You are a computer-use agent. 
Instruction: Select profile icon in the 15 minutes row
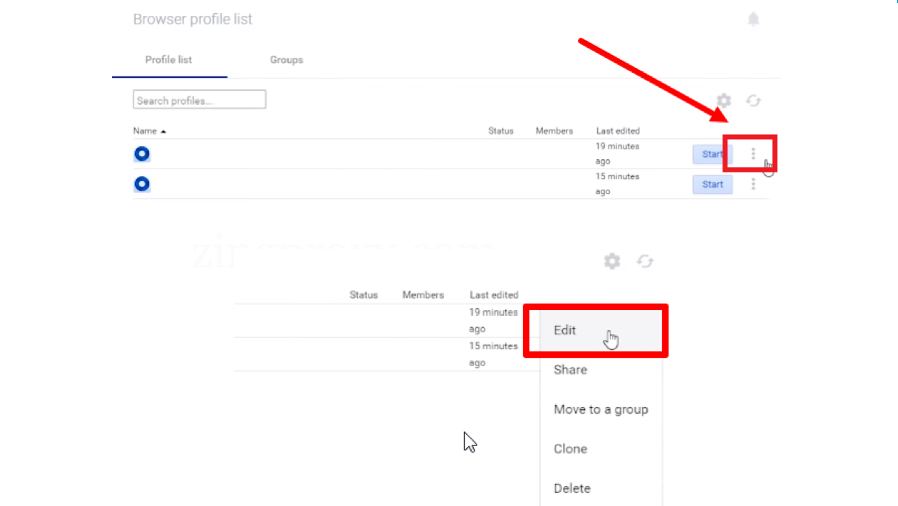(x=142, y=184)
